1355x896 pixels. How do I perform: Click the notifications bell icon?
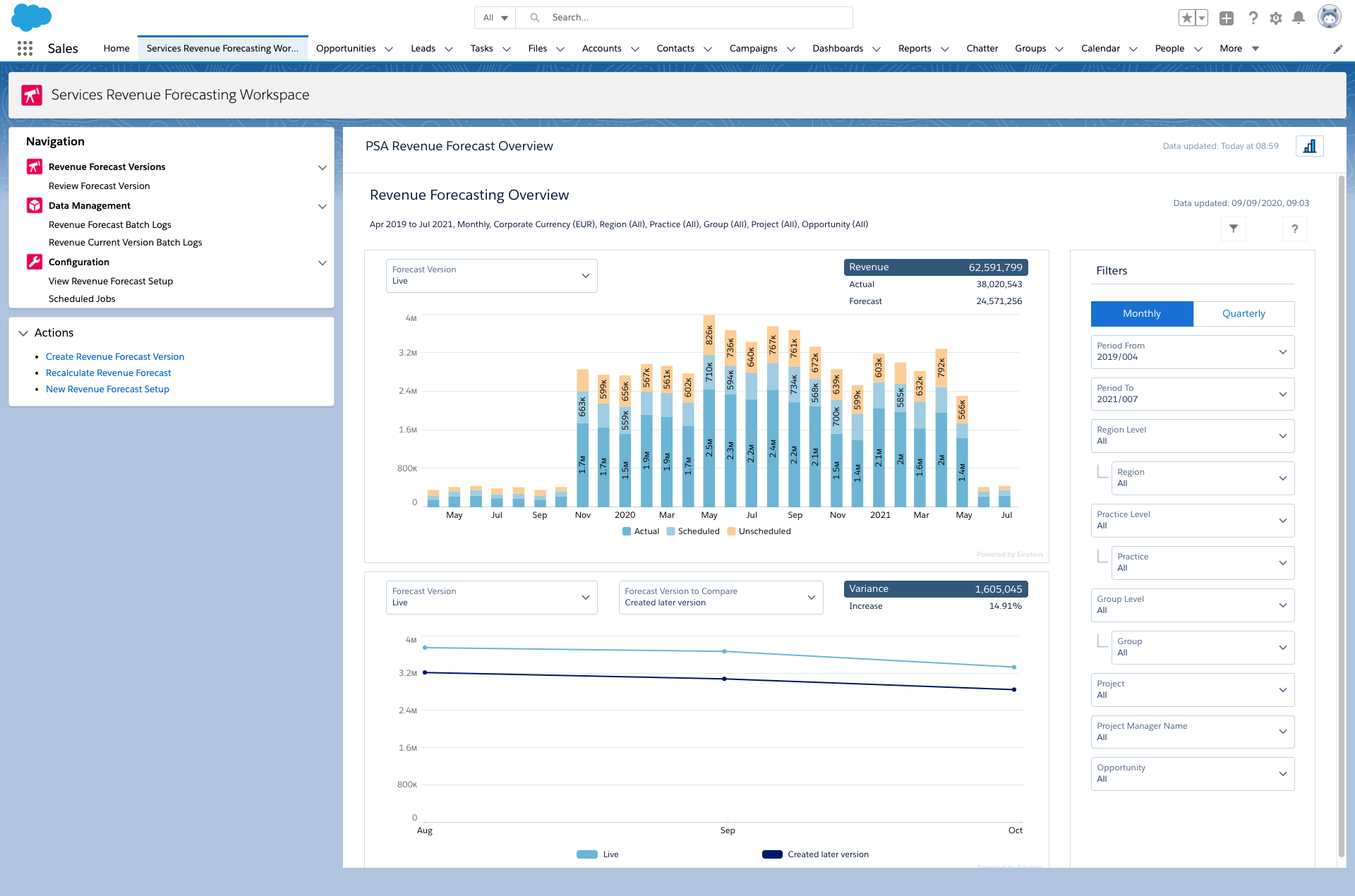click(x=1298, y=18)
